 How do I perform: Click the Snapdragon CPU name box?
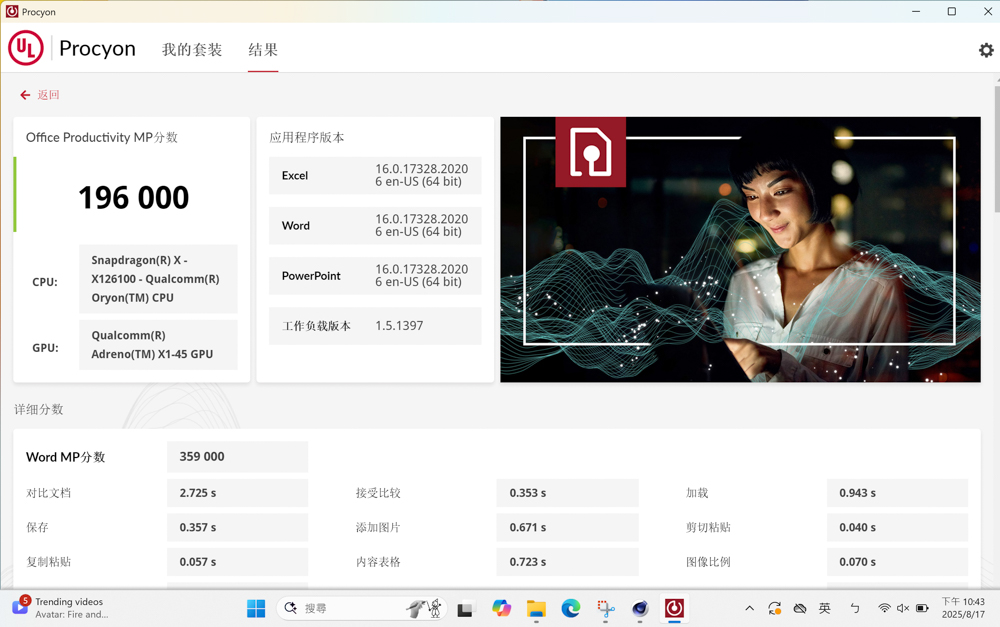[x=158, y=279]
